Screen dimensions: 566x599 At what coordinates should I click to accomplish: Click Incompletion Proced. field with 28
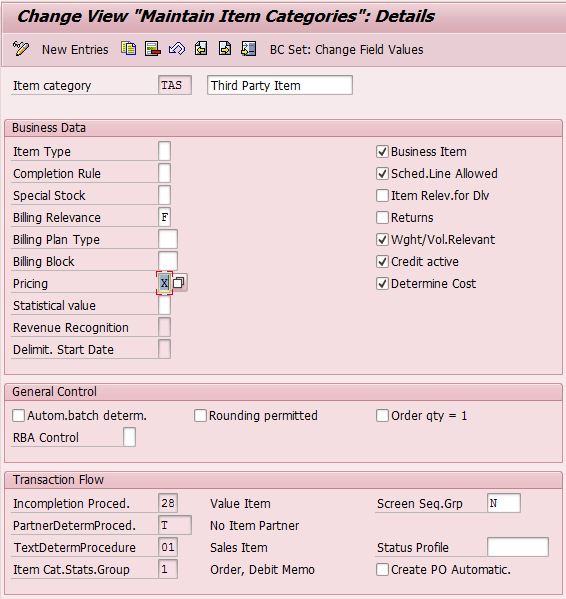pyautogui.click(x=168, y=503)
